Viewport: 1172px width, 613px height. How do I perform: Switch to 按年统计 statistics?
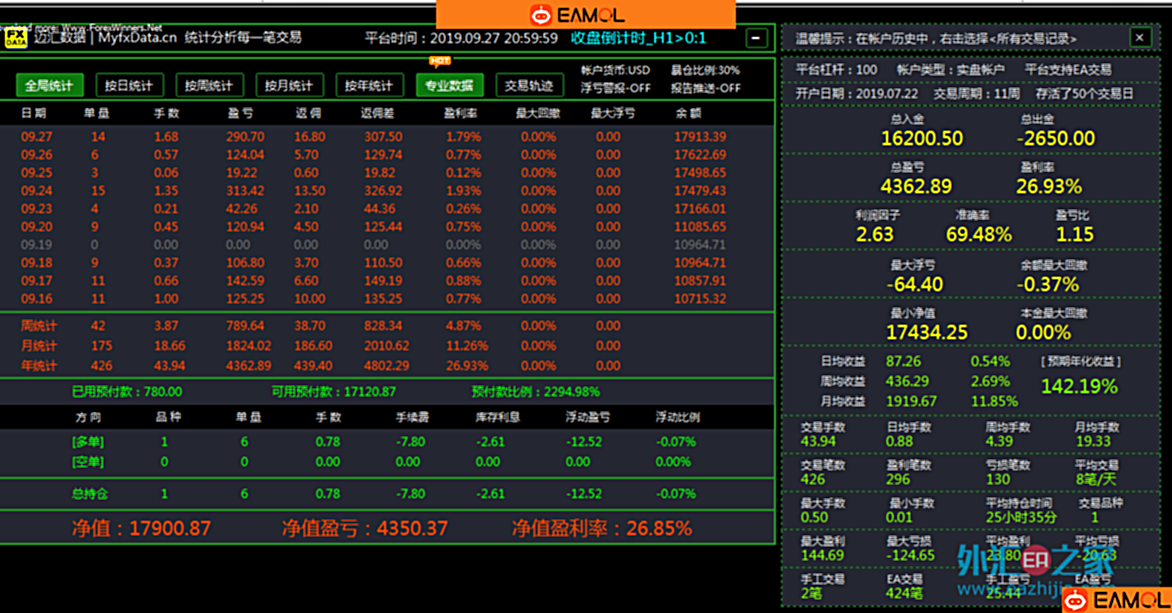tap(369, 86)
